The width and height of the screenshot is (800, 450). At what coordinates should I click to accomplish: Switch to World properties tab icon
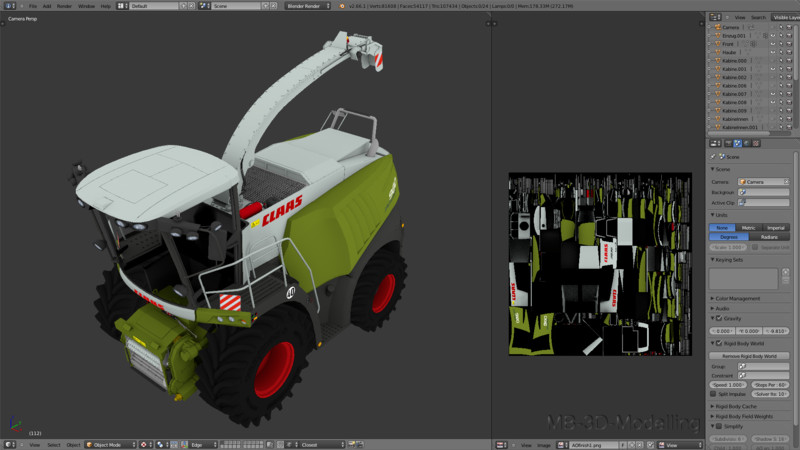click(x=747, y=143)
